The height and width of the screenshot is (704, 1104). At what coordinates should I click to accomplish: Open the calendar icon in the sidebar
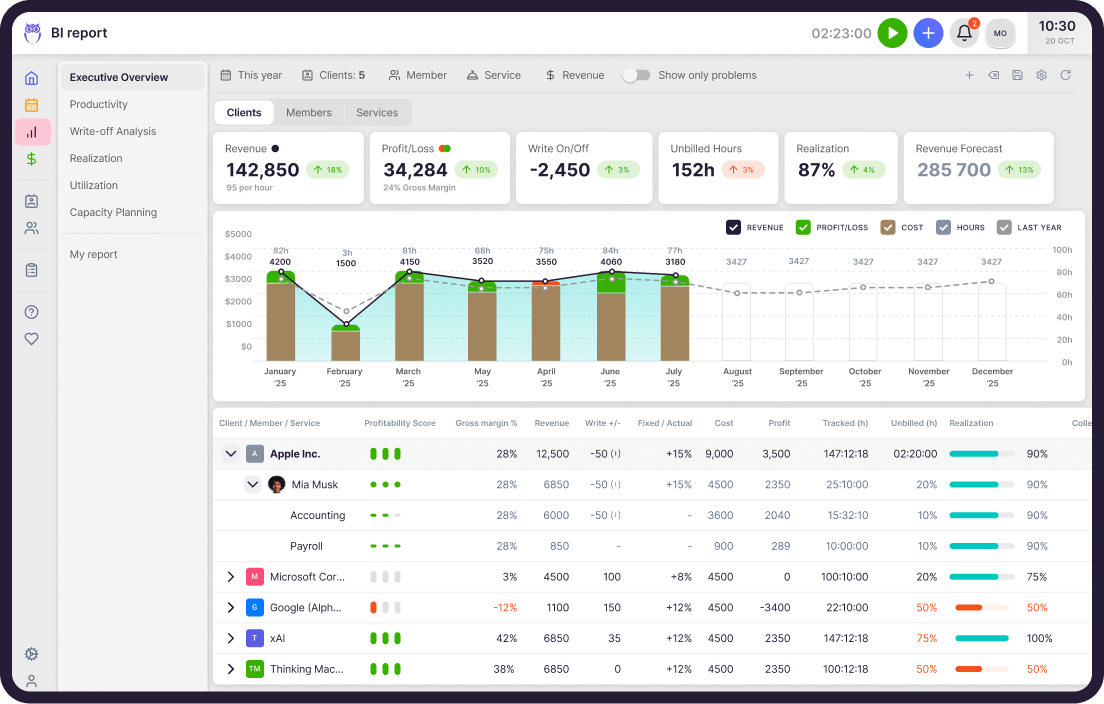[x=32, y=105]
